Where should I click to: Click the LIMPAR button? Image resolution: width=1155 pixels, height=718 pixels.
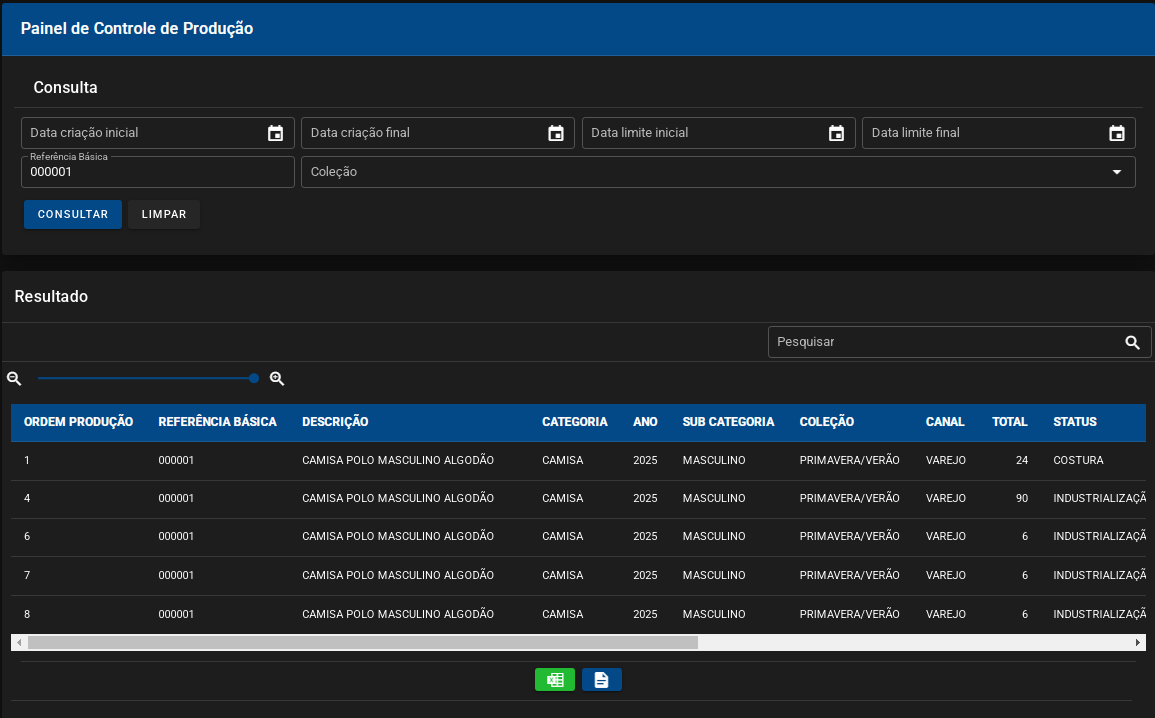(x=164, y=214)
